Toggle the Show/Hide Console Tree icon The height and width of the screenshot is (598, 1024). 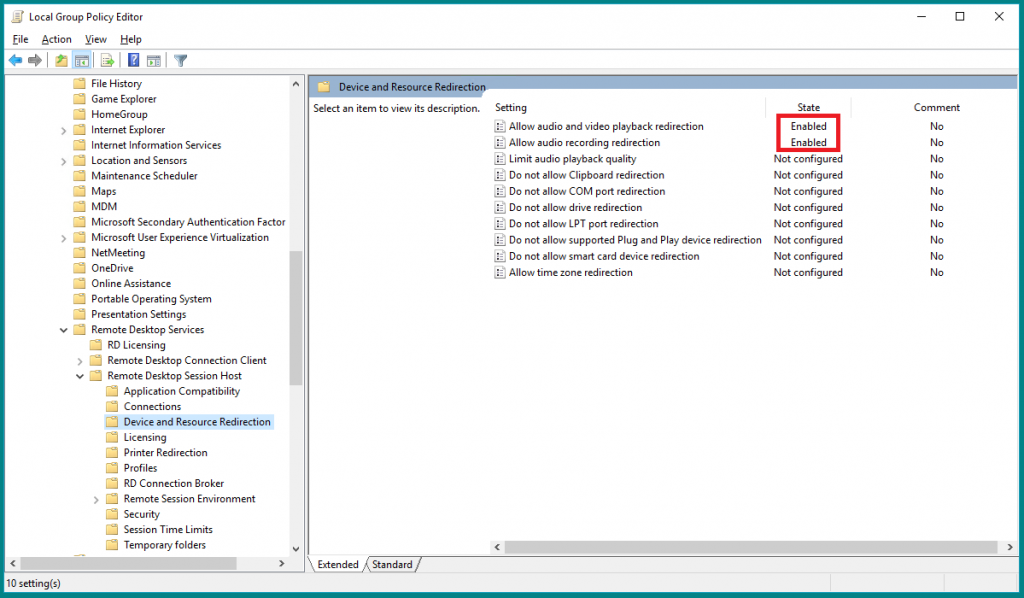click(x=82, y=61)
